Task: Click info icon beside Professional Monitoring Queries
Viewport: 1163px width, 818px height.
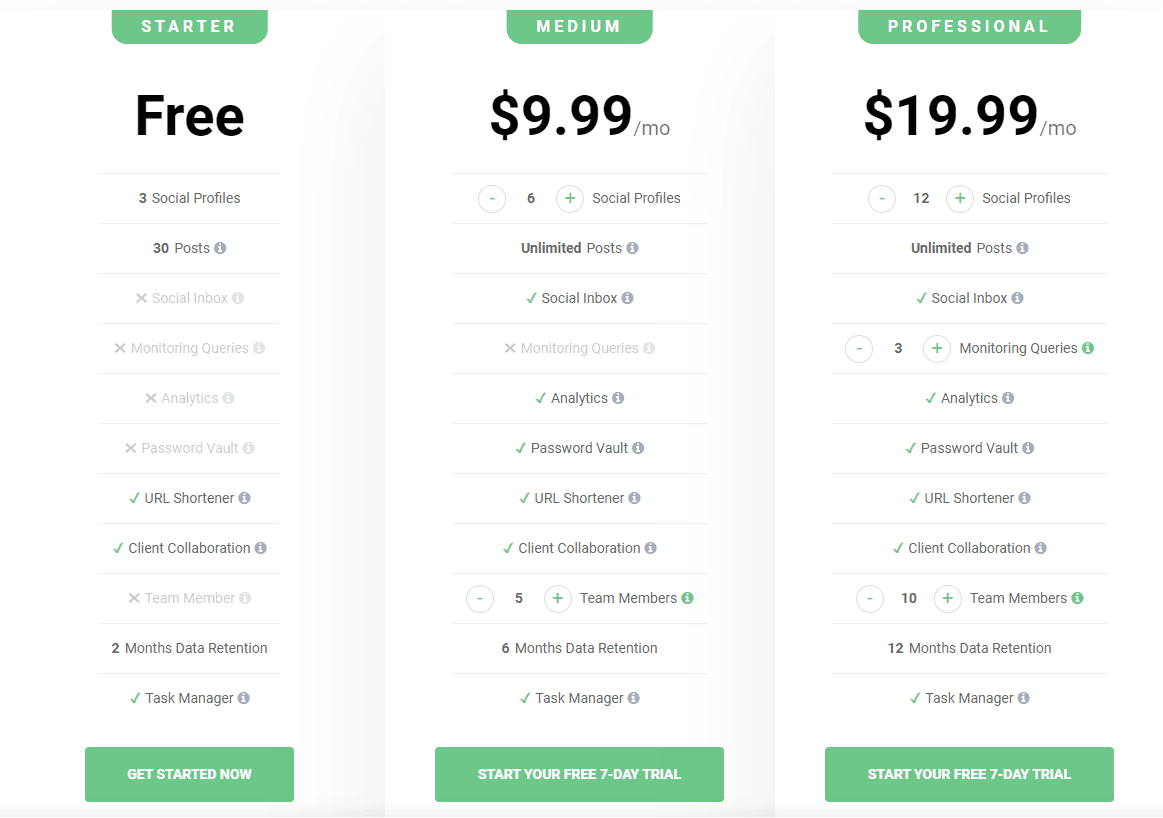Action: [1088, 348]
